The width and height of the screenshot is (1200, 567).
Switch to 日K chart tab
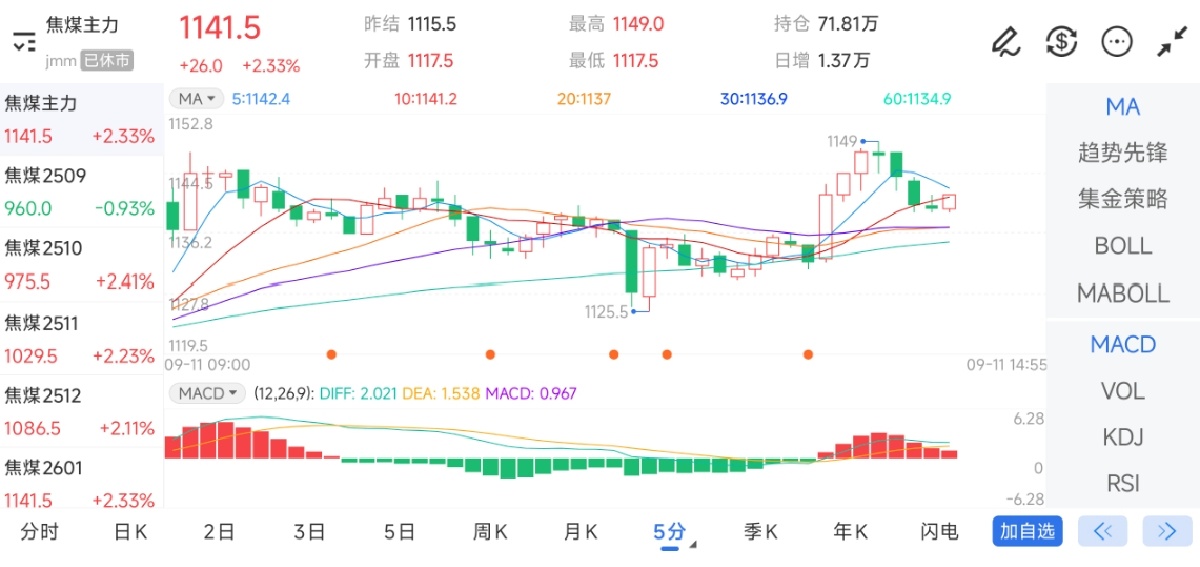[130, 532]
